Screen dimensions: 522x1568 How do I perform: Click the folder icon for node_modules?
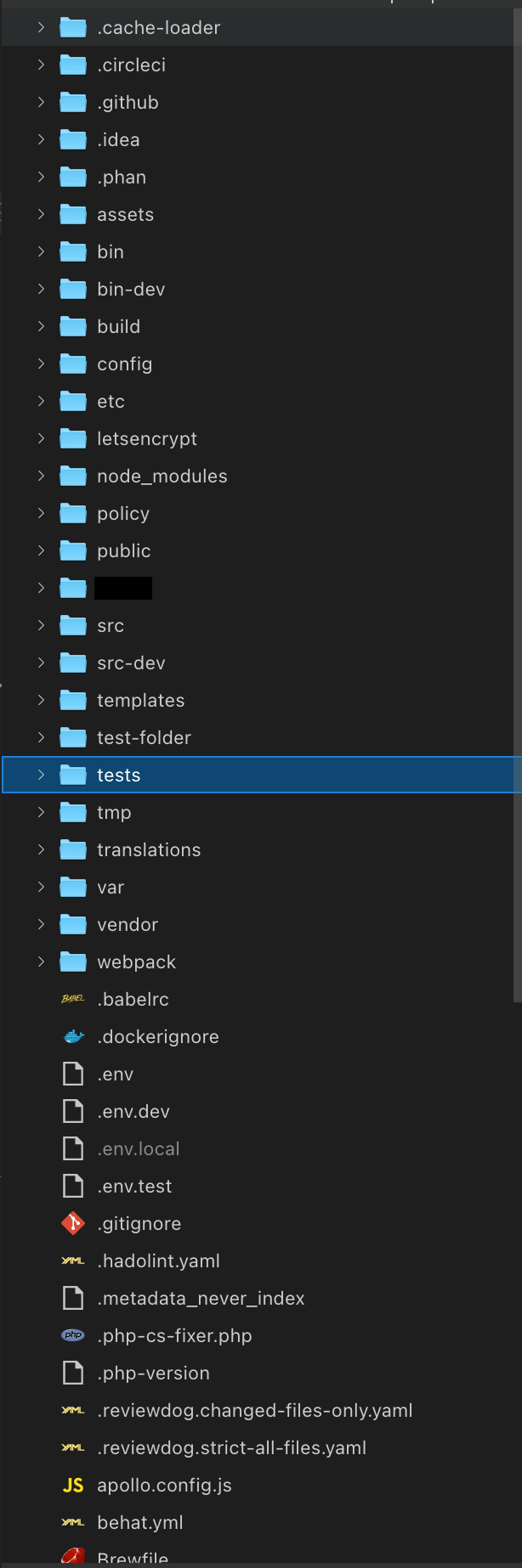coord(73,476)
